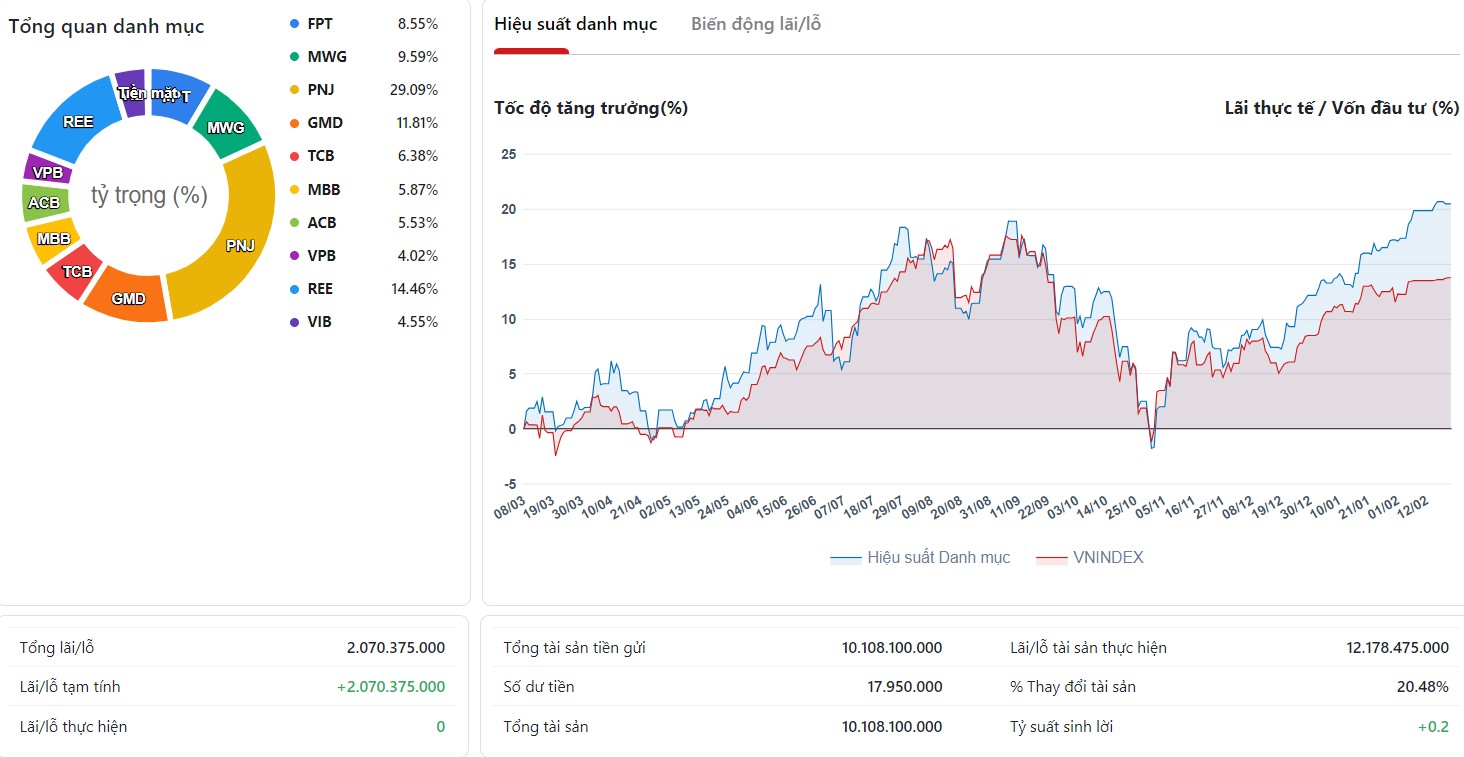Click the REE blue legend dot
This screenshot has width=1464, height=757.
(x=294, y=289)
